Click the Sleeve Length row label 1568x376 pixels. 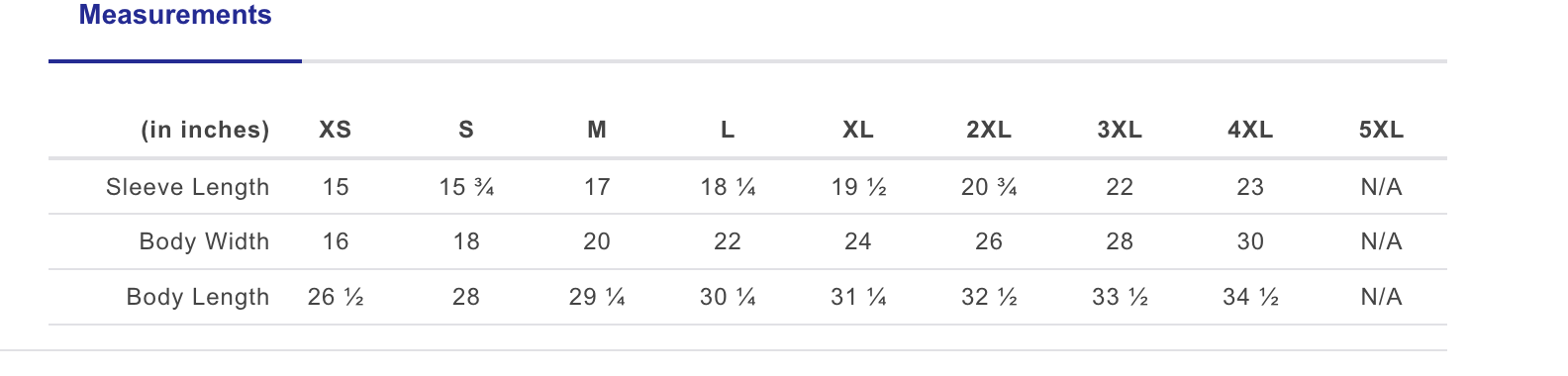[x=188, y=187]
